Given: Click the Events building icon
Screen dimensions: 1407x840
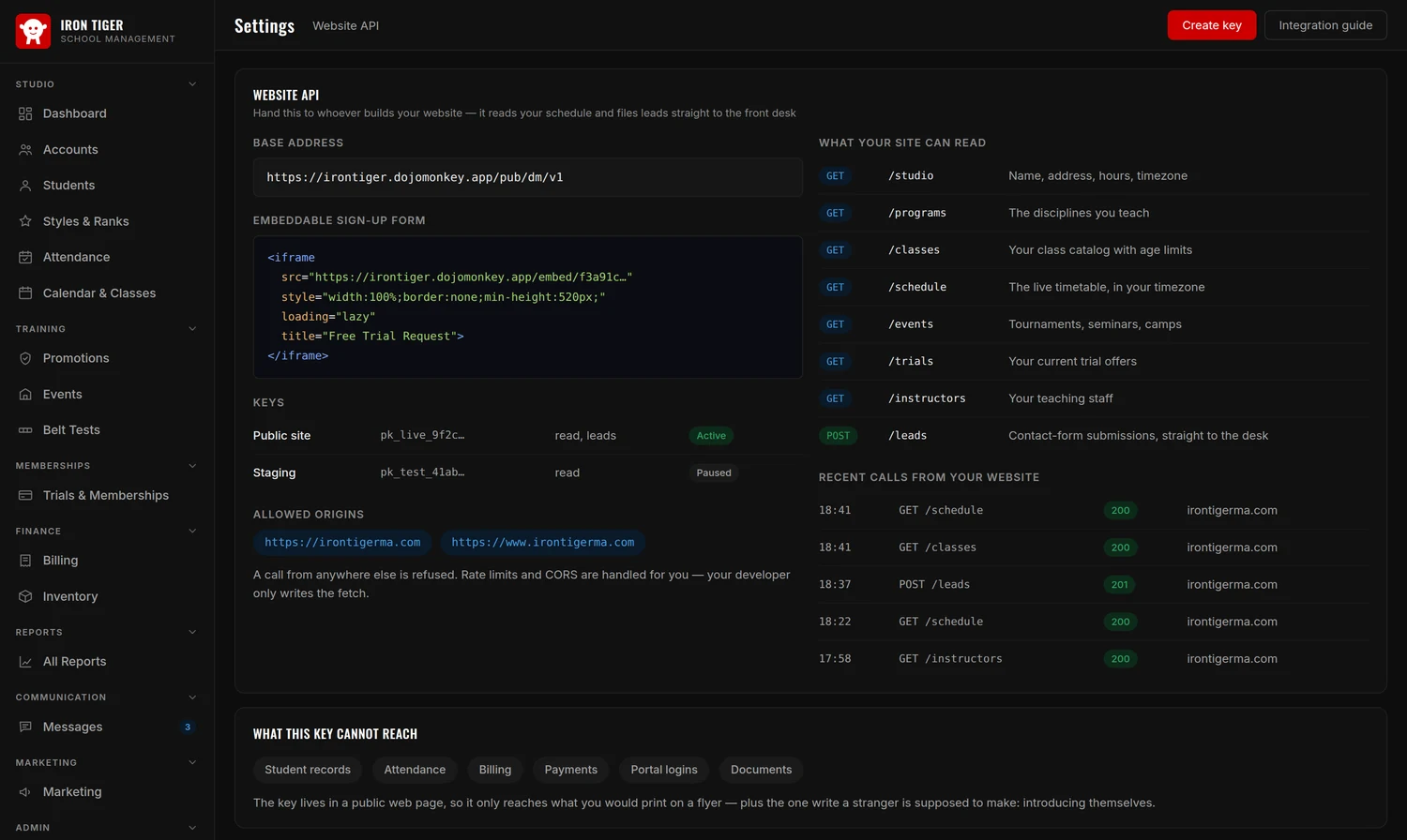Looking at the screenshot, I should (x=25, y=395).
